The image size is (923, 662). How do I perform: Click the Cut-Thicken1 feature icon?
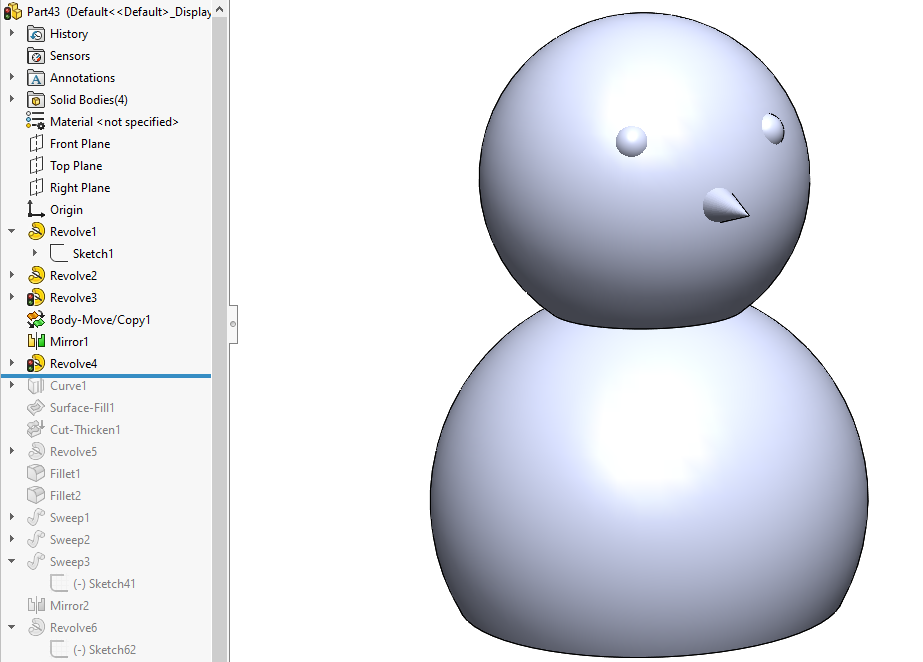click(36, 430)
